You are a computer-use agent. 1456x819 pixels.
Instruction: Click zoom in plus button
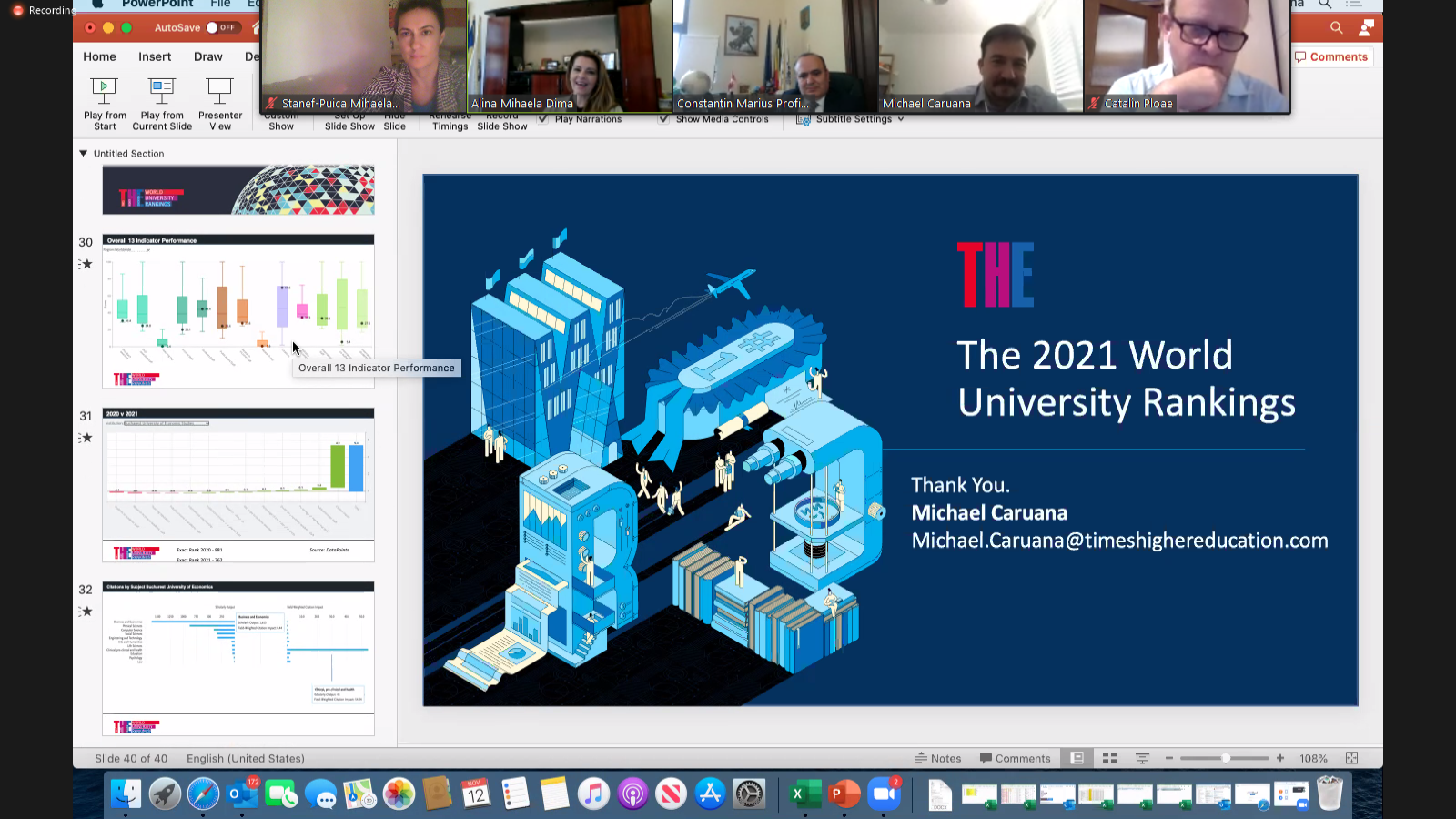(x=1280, y=758)
